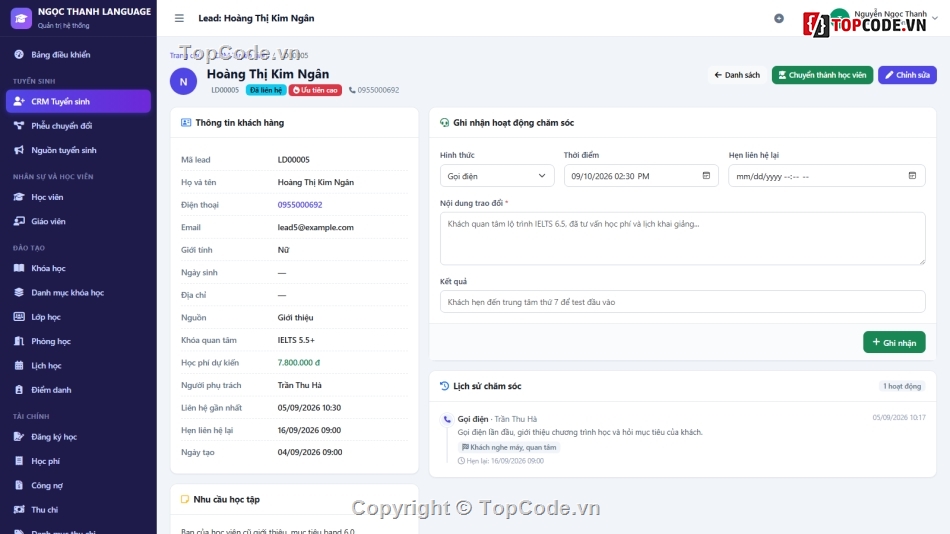Screen dimensions: 950x534
Task: Click the email lead5@example.com value
Action: tap(316, 227)
